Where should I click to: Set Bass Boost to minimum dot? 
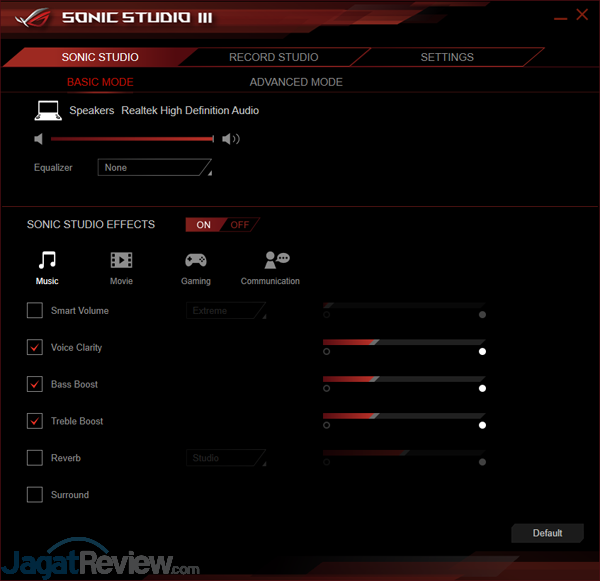click(326, 388)
